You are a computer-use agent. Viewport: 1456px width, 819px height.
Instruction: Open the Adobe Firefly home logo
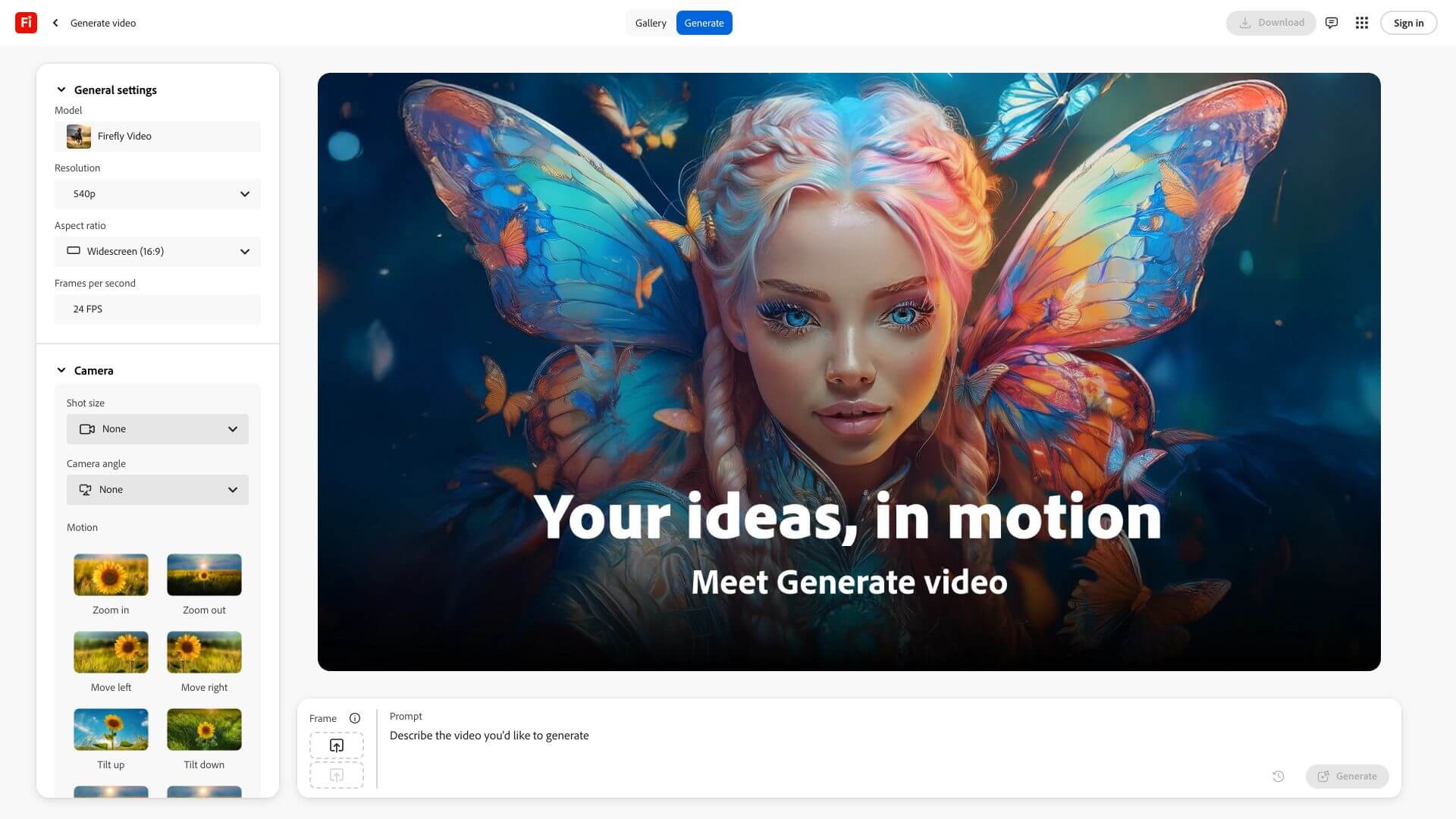[24, 22]
